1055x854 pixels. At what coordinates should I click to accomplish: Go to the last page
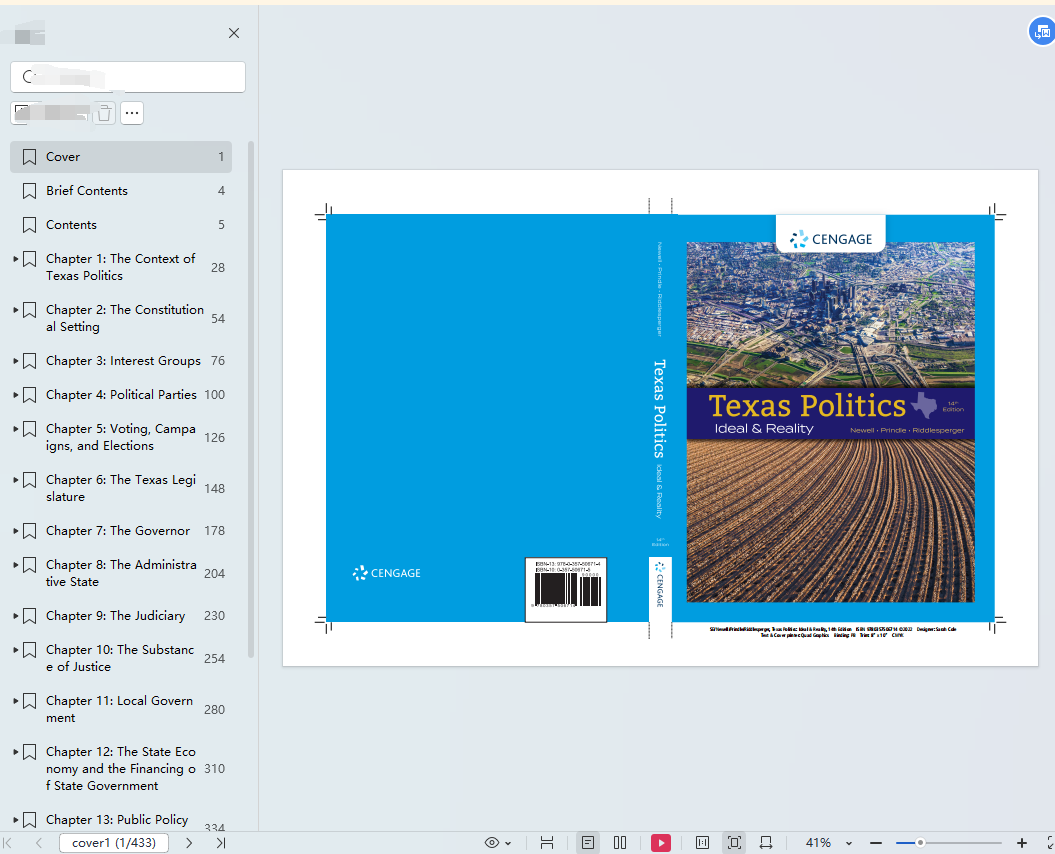tap(221, 843)
